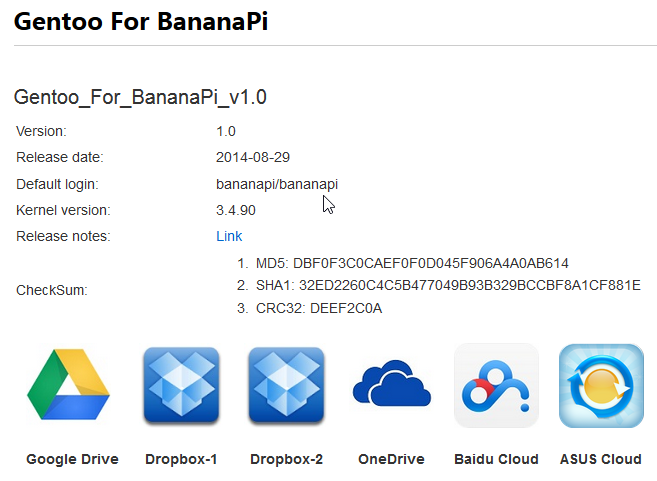Click the Google Drive text label

(x=72, y=460)
